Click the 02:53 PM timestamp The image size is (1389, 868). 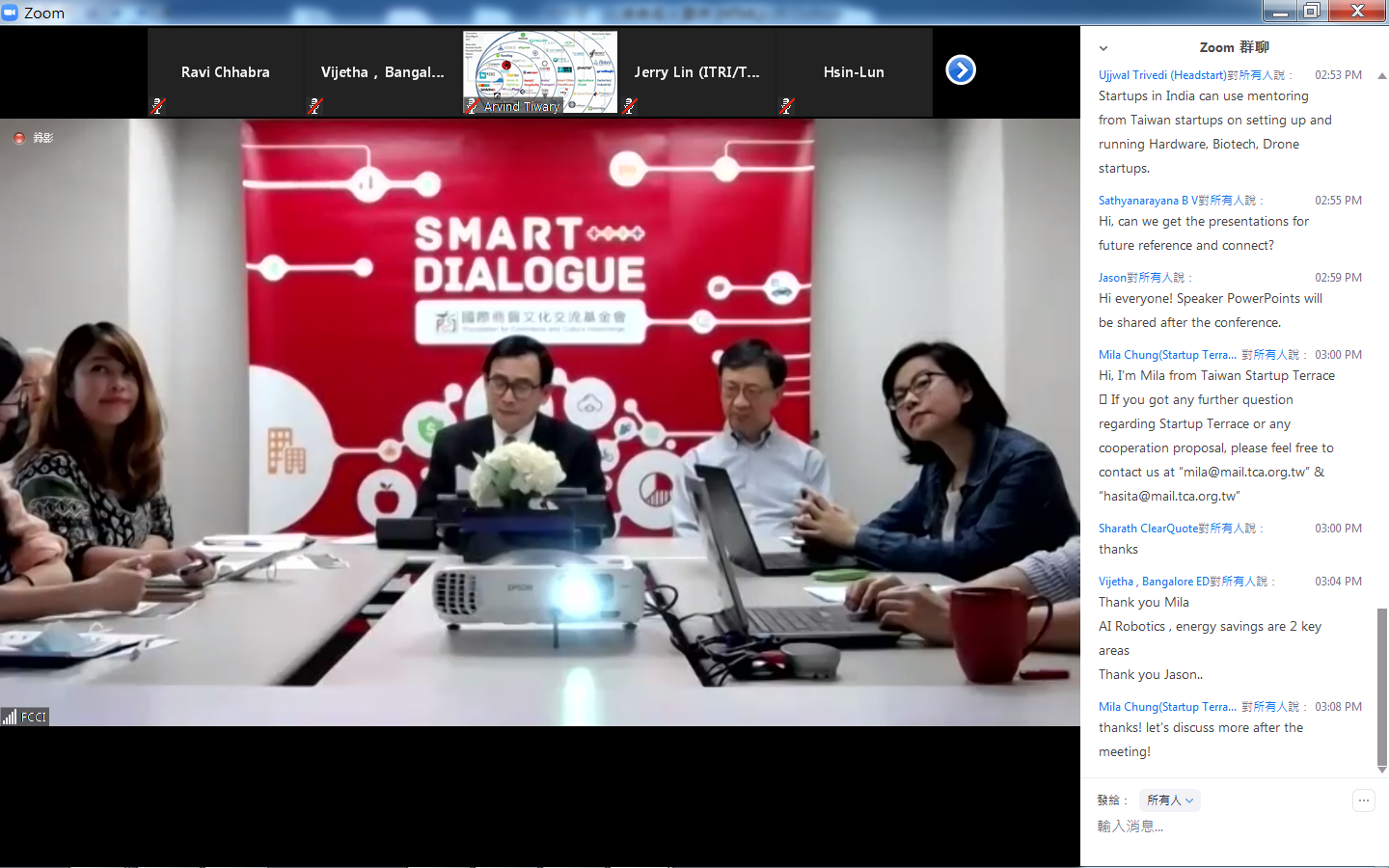click(1338, 75)
